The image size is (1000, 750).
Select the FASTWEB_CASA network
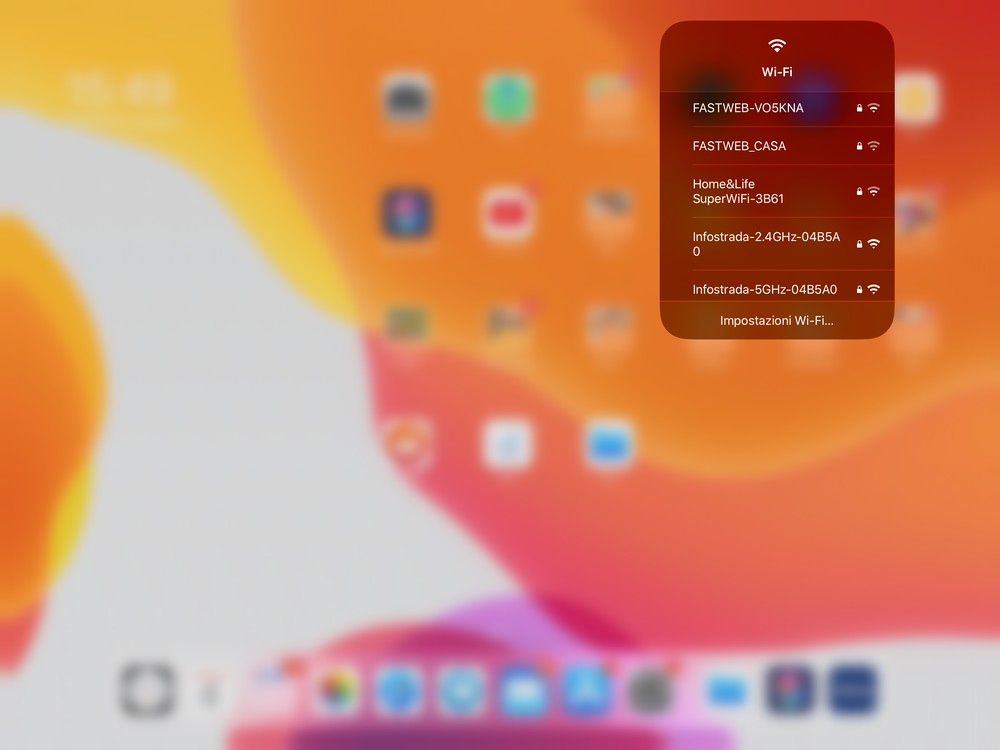(777, 146)
